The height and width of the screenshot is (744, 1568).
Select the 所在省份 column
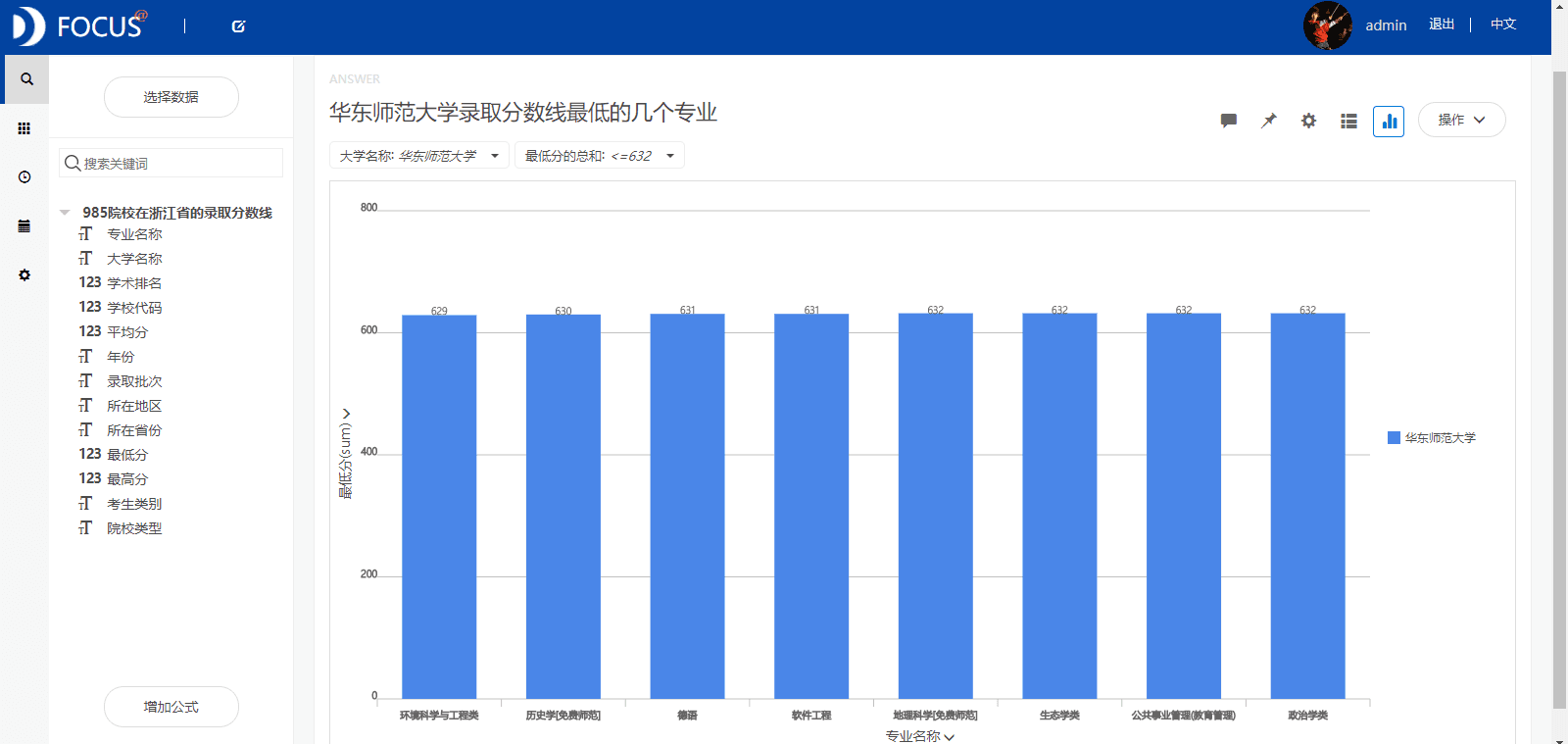point(134,430)
